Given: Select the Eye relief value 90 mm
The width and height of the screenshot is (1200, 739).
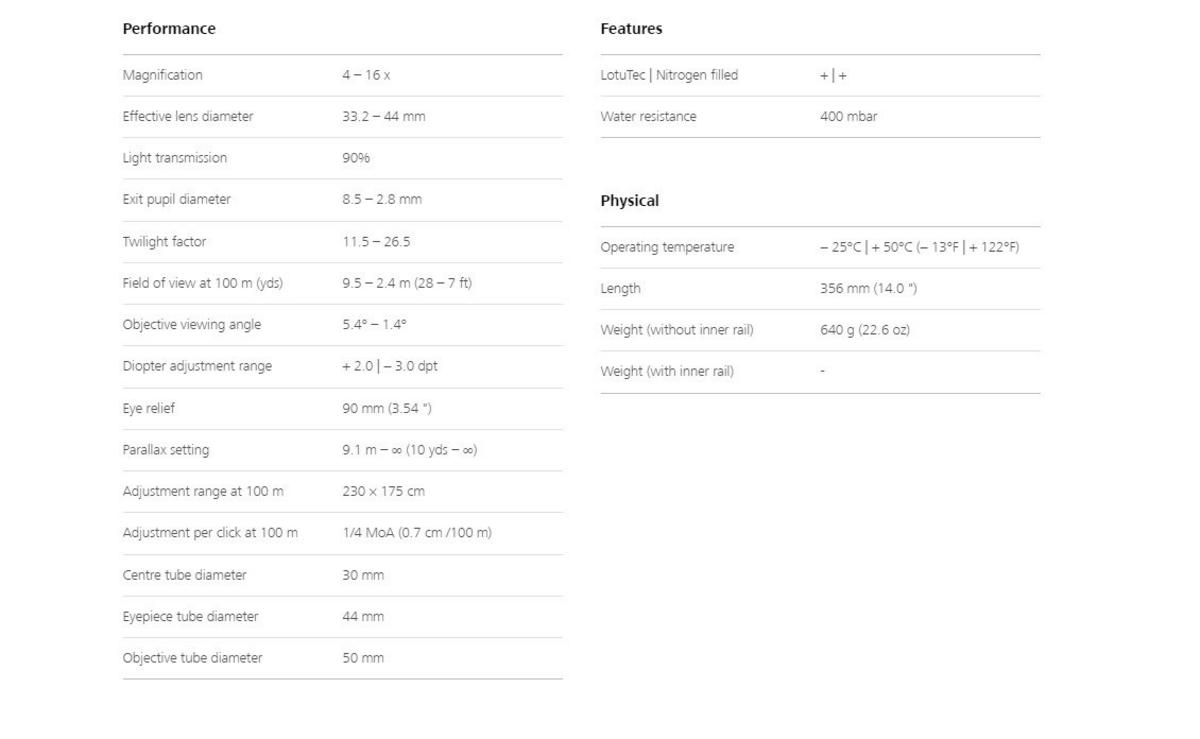Looking at the screenshot, I should (387, 408).
